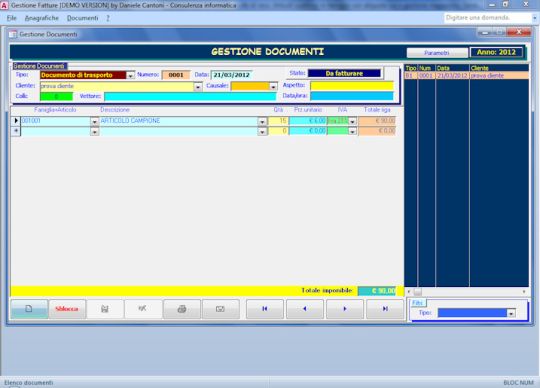Select the B1 0001 prova cliente list row
Viewport: 540px width, 388px height.
[467, 76]
